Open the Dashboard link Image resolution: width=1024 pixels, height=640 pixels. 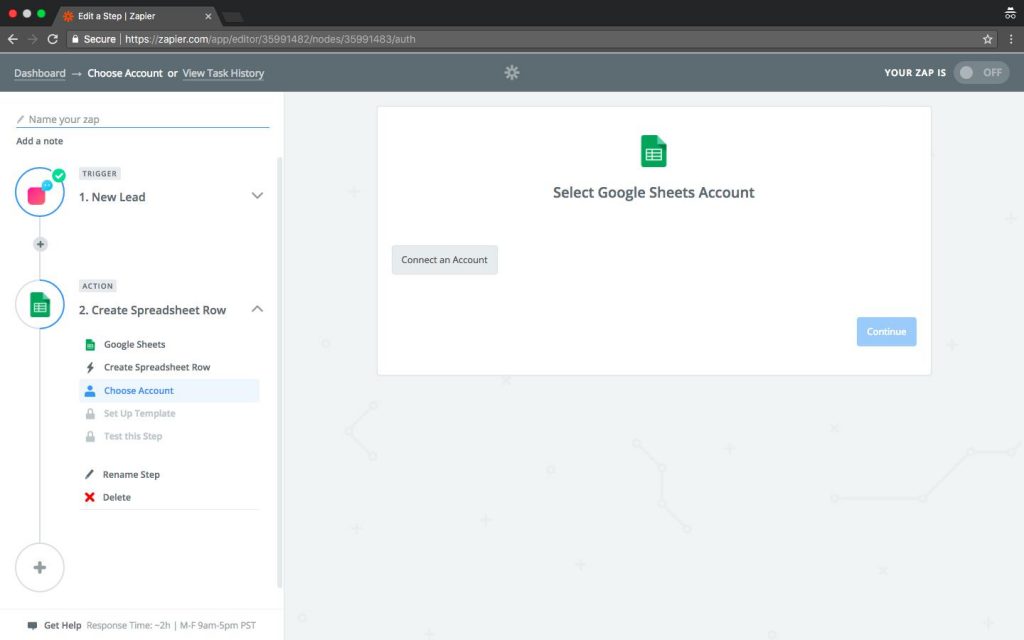pyautogui.click(x=40, y=73)
